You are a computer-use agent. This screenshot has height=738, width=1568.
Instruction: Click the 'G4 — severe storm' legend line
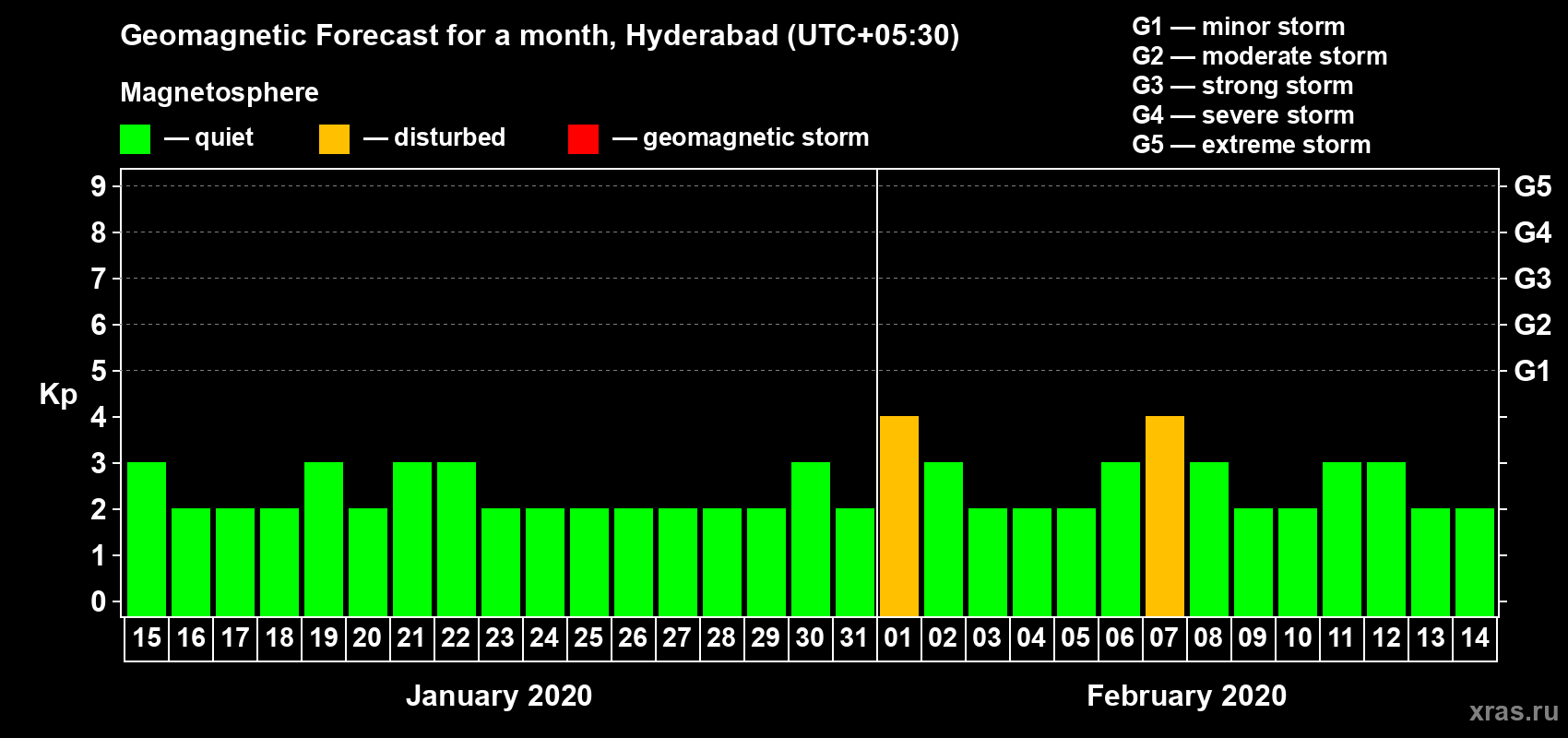tap(1243, 115)
